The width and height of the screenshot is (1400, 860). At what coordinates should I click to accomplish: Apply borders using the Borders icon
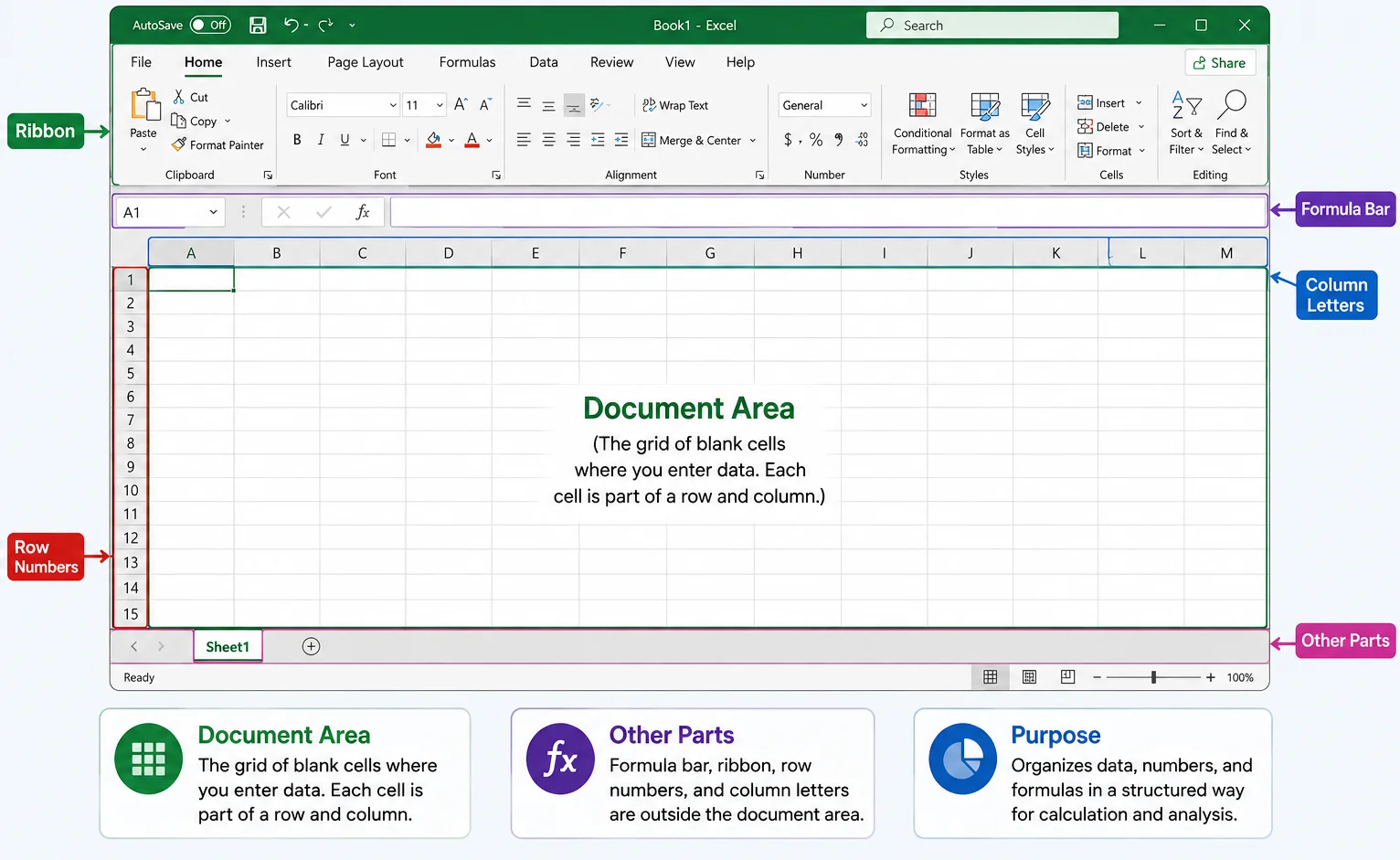(388, 140)
